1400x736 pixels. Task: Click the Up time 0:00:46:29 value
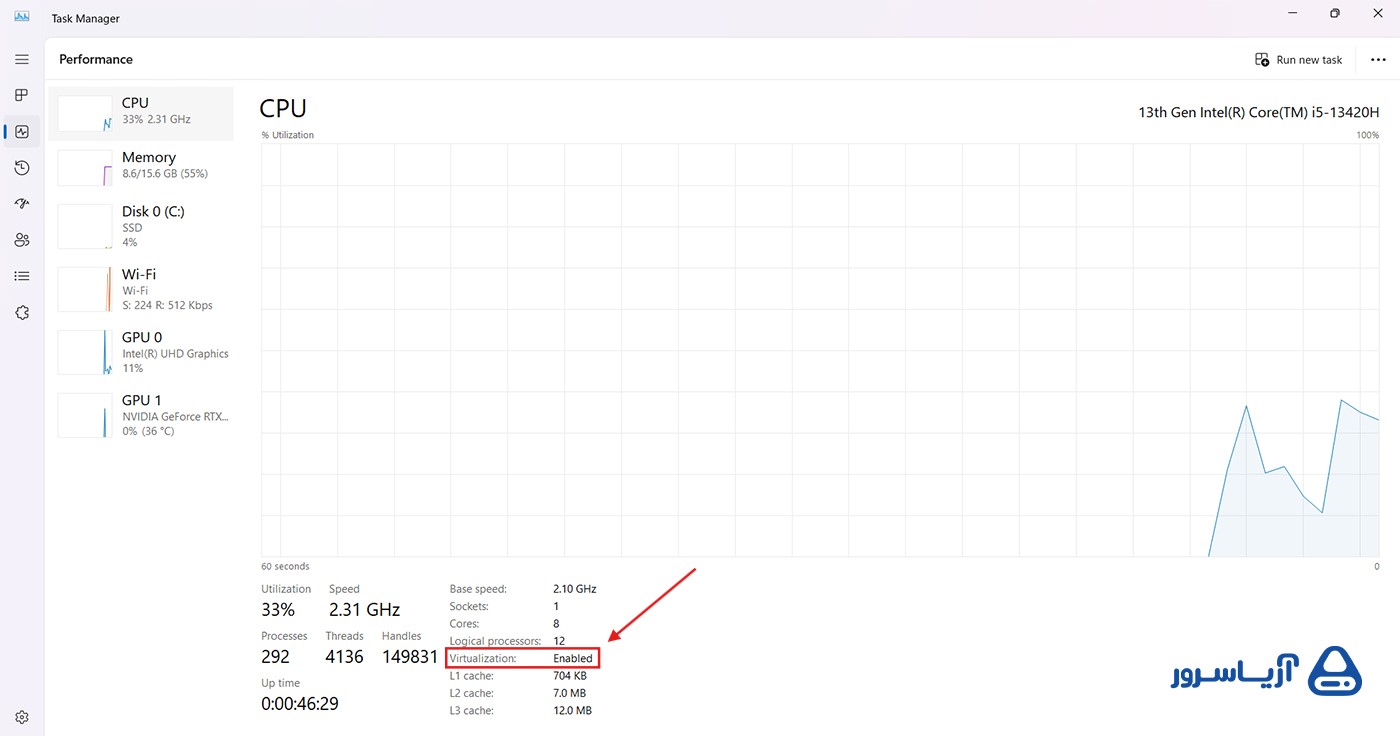click(300, 704)
